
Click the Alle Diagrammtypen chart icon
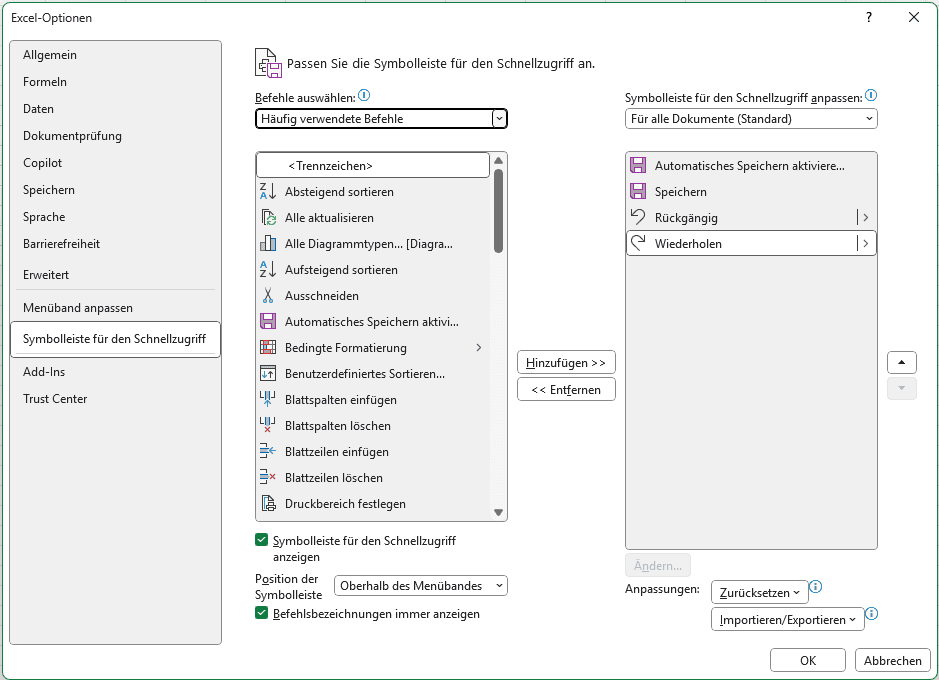pos(268,244)
